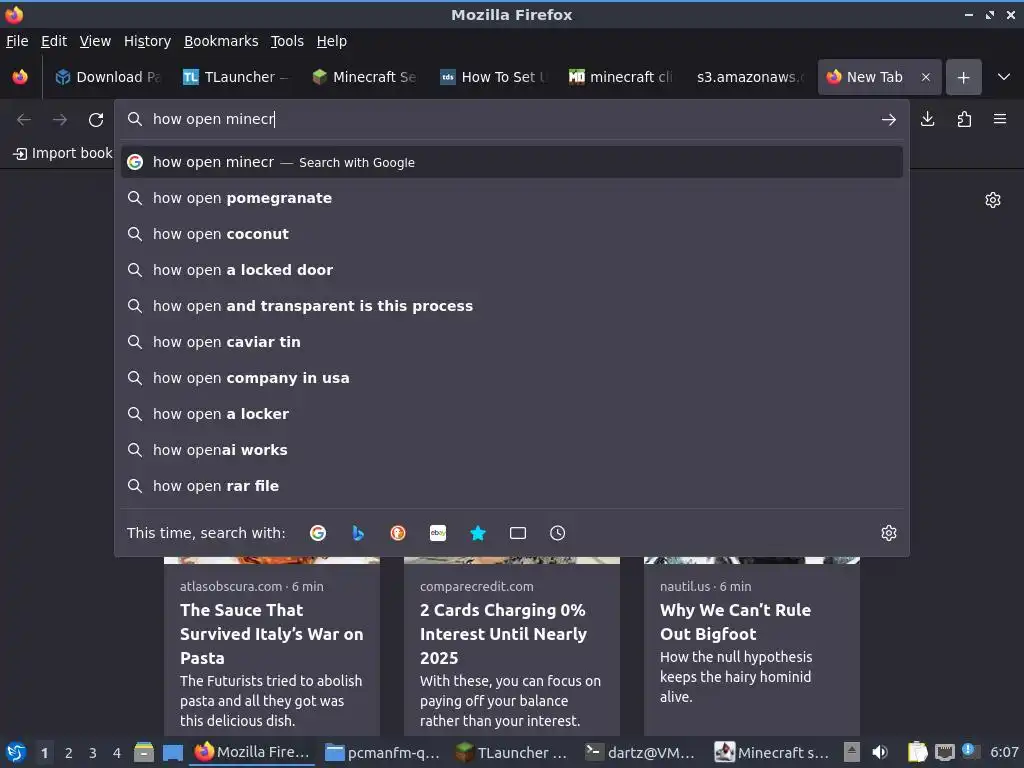Select suggestion 'how open caviar tin'
Image resolution: width=1024 pixels, height=768 pixels.
[511, 342]
